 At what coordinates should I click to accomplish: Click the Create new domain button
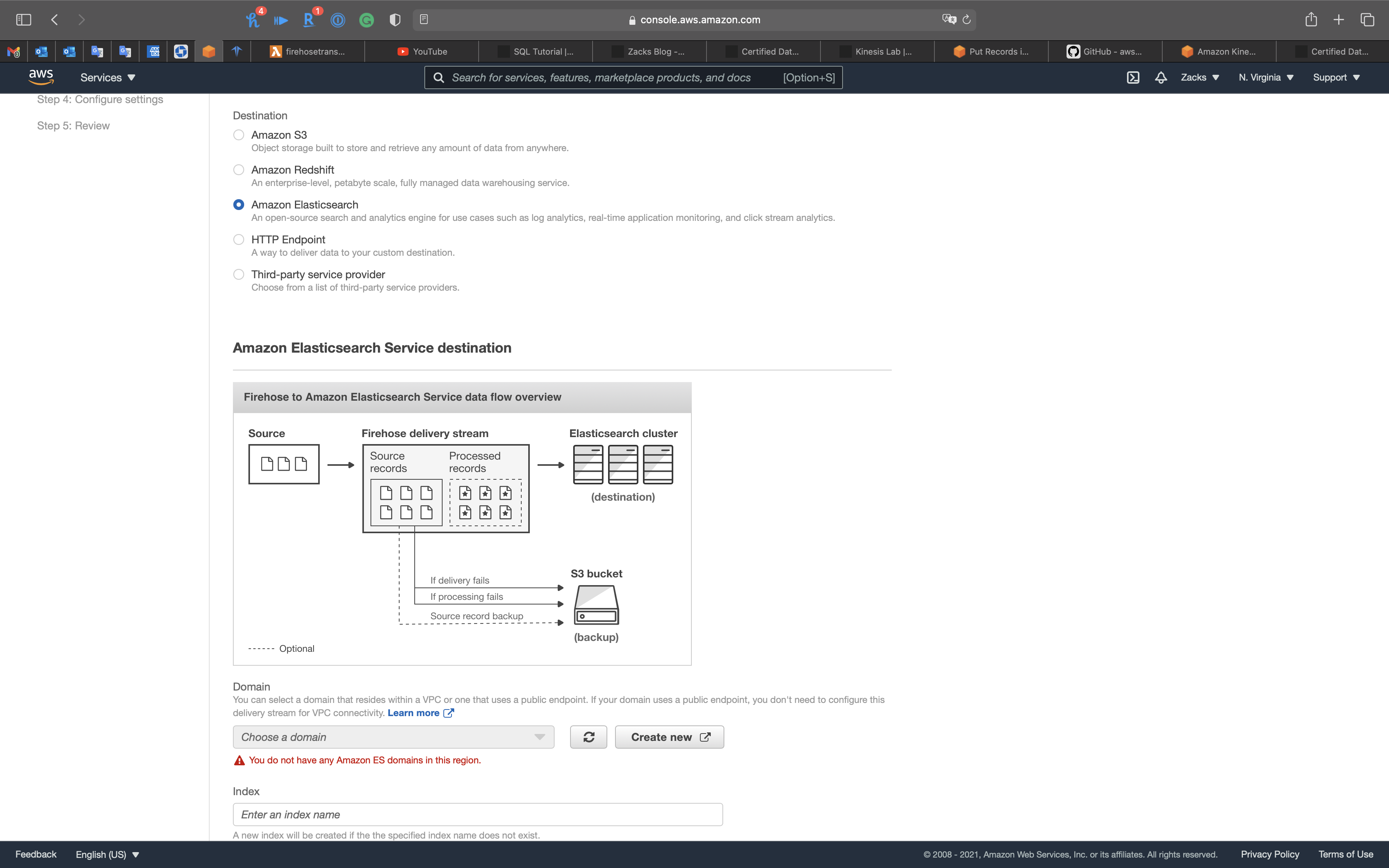(669, 737)
